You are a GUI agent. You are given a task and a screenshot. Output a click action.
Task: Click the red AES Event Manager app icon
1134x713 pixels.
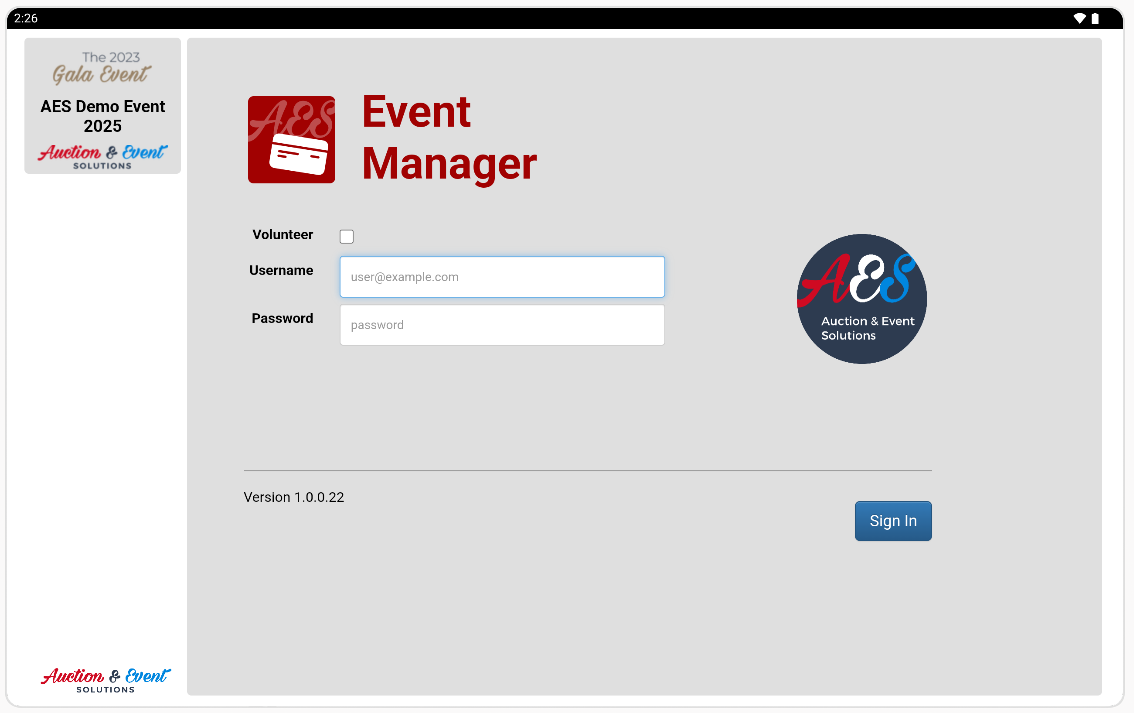(291, 140)
